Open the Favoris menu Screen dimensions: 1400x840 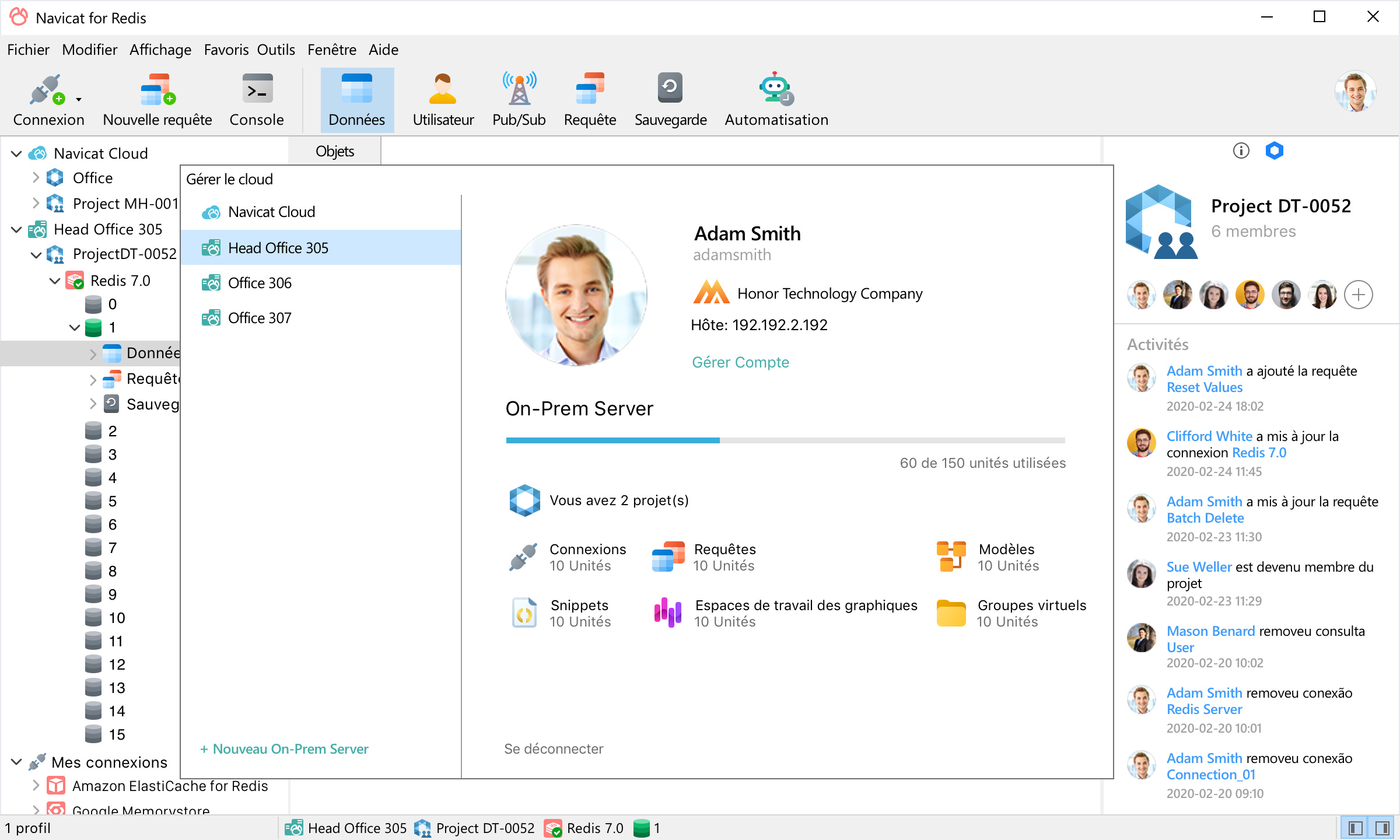point(226,50)
